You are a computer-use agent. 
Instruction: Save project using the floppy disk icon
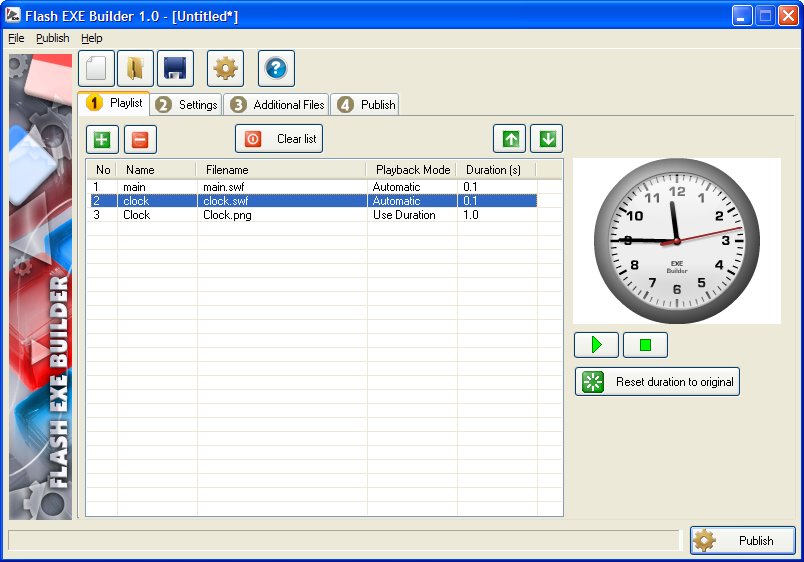[x=175, y=68]
